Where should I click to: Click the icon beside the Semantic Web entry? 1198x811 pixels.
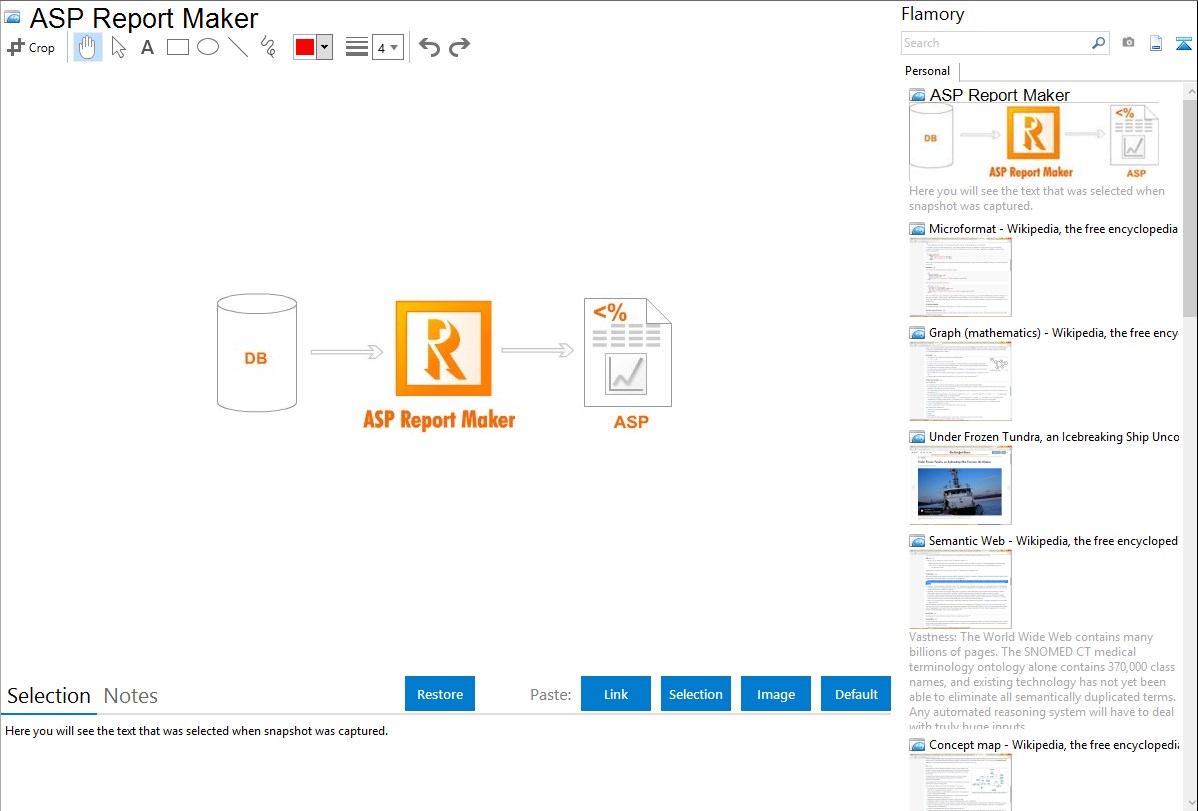click(x=917, y=541)
